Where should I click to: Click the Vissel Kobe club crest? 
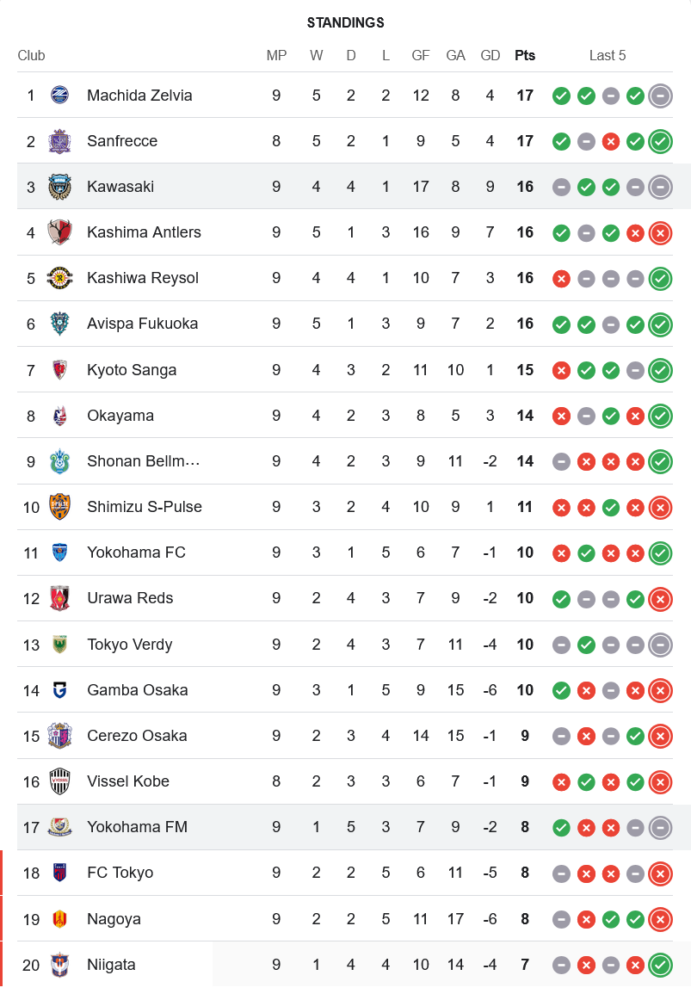coord(60,782)
